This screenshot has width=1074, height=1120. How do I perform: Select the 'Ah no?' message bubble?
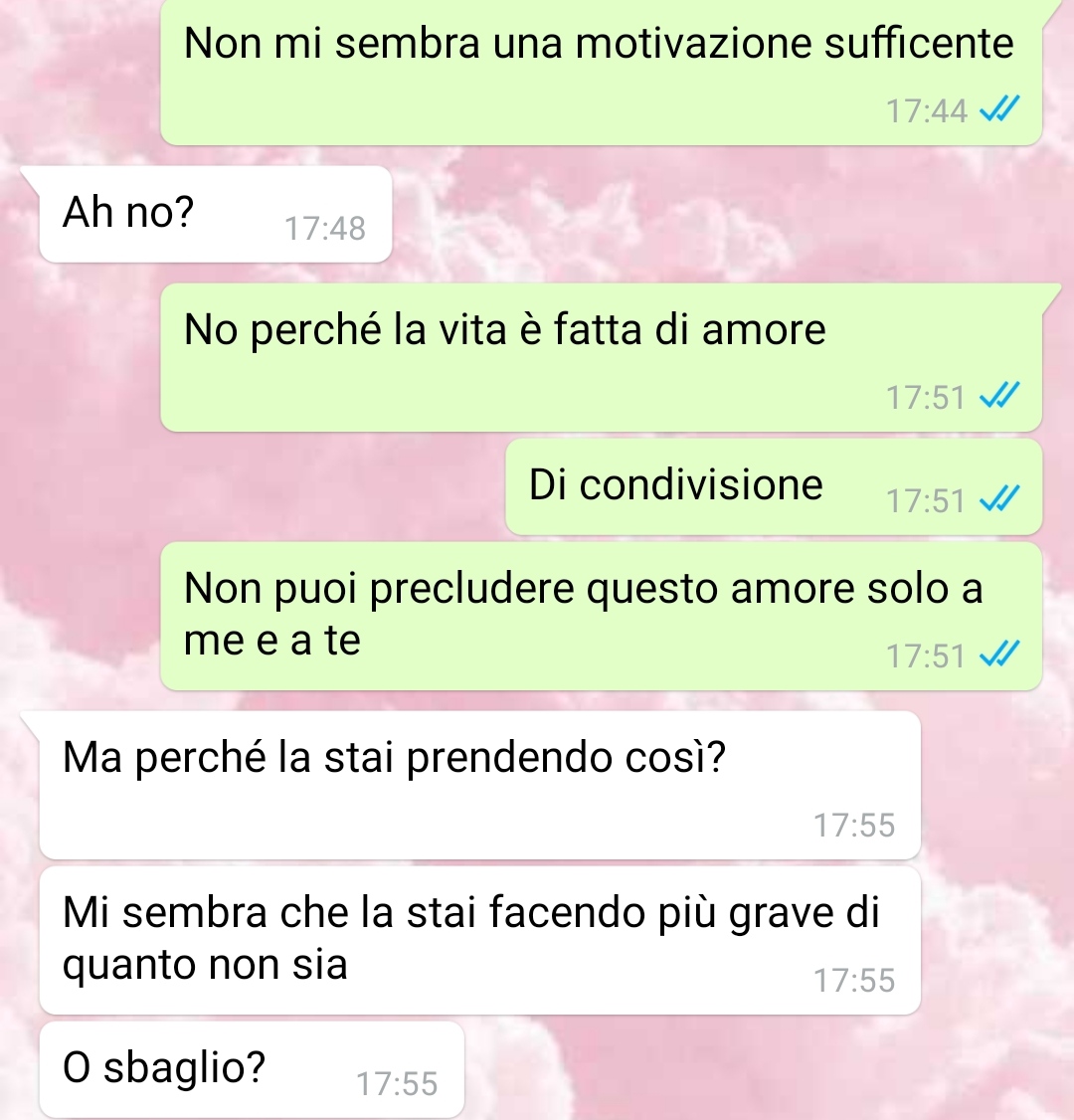[x=216, y=214]
